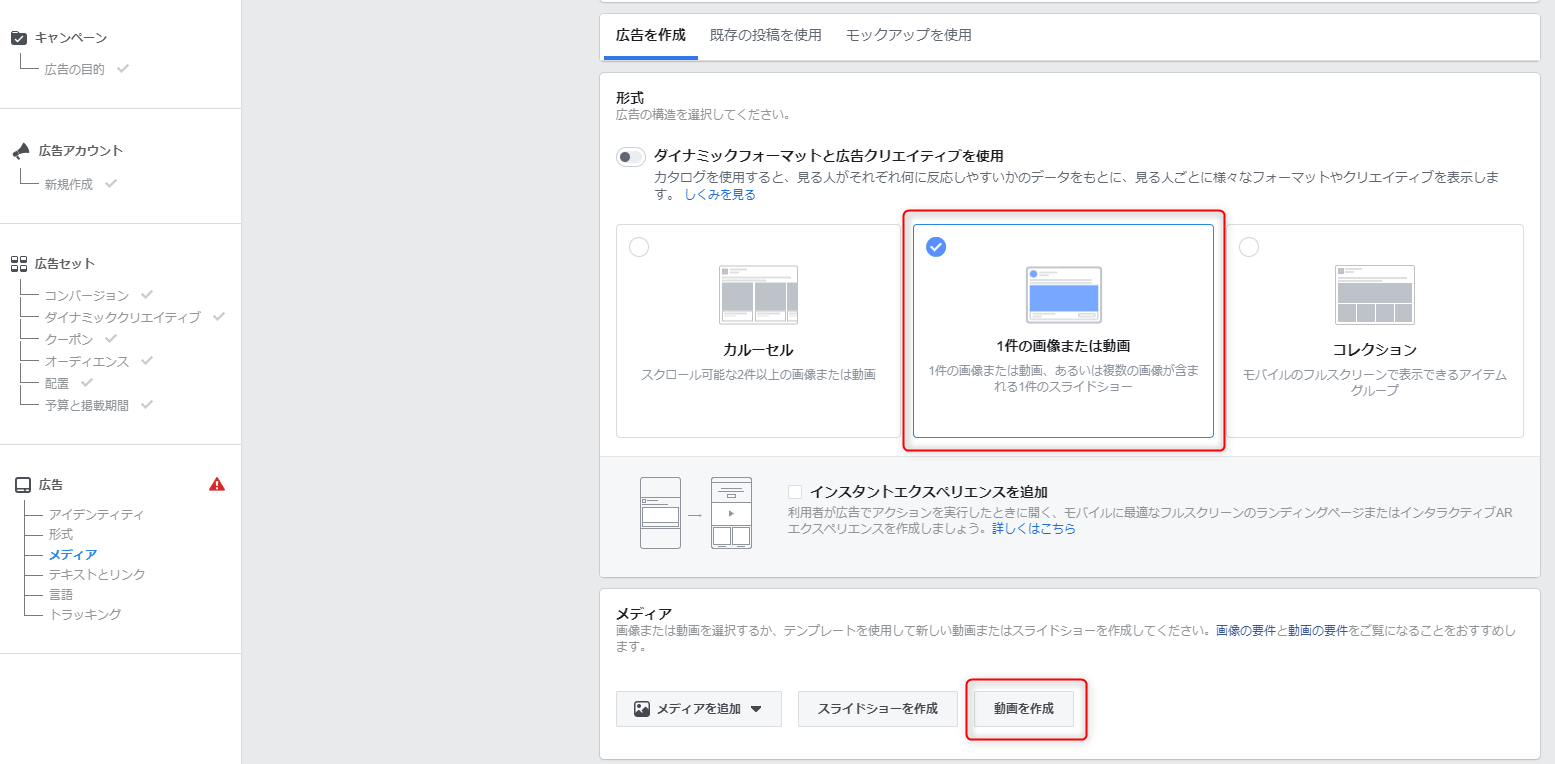
Task: Click the 広告セット grid icon
Action: (19, 264)
